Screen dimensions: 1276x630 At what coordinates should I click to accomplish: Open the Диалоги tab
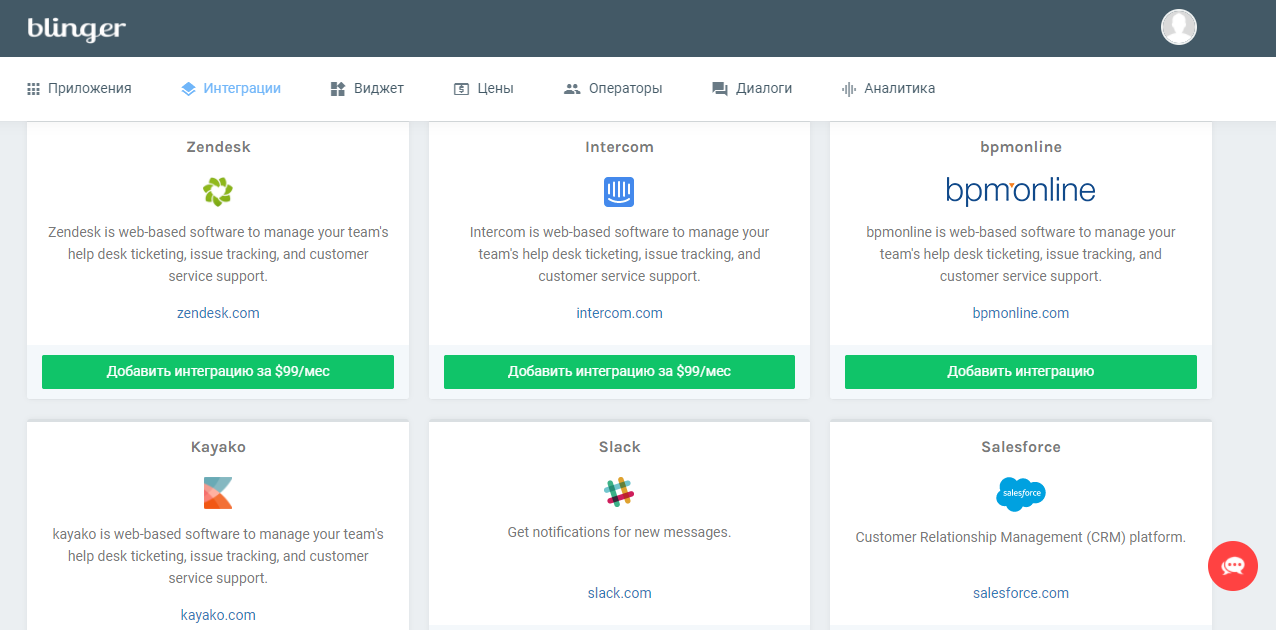tap(752, 88)
